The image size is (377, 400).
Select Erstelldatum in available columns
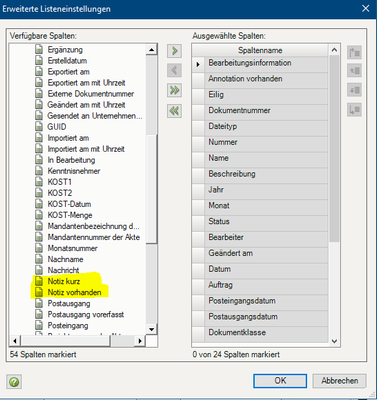[67, 61]
